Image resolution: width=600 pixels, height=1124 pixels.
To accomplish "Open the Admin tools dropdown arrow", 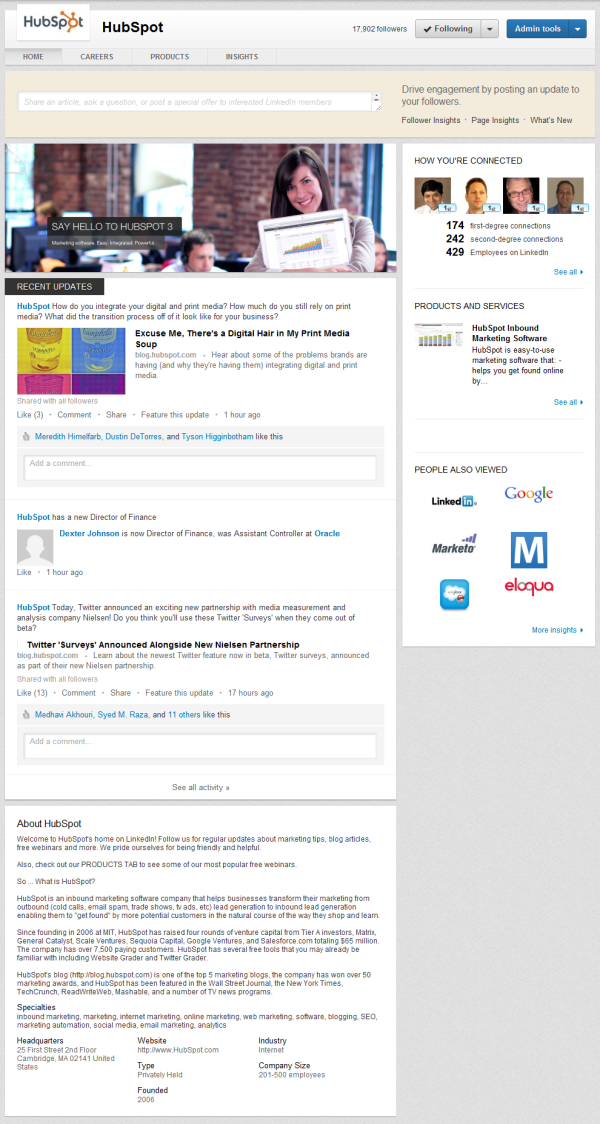I will [x=578, y=29].
